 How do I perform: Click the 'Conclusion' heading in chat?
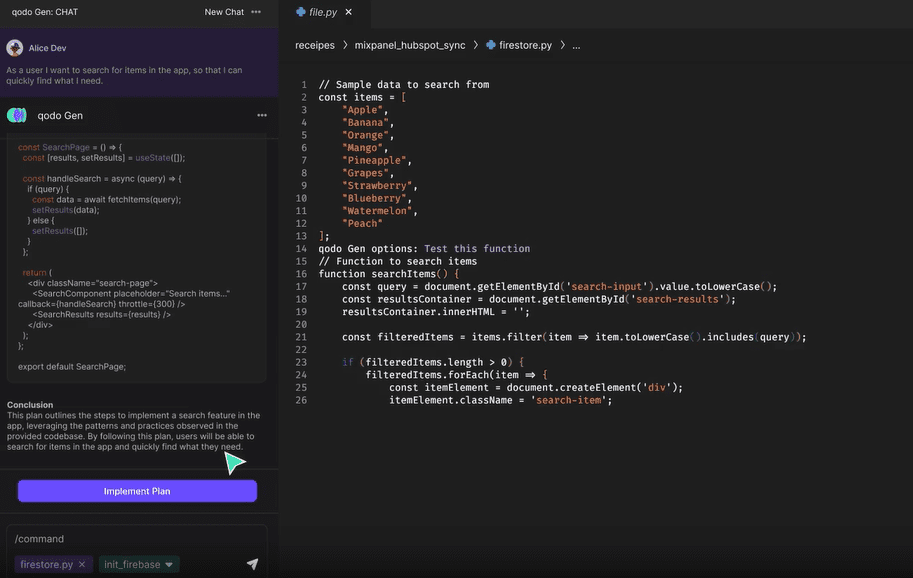[30, 405]
